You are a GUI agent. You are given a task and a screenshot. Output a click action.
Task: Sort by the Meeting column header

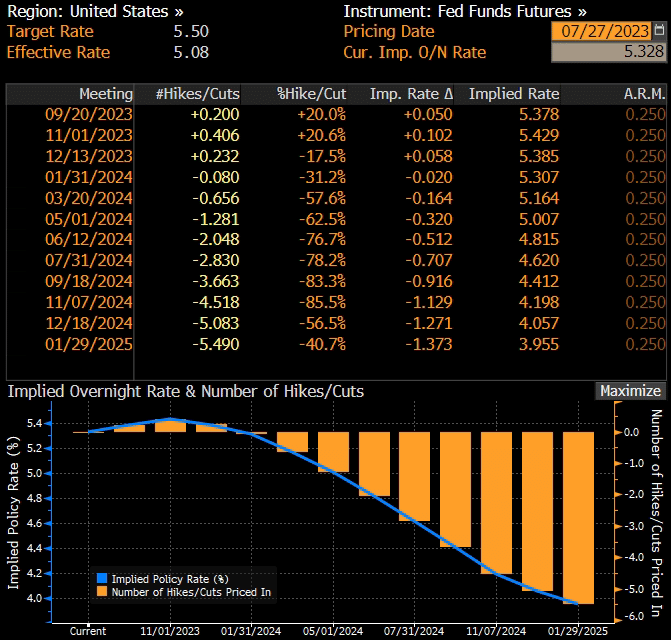[70, 94]
